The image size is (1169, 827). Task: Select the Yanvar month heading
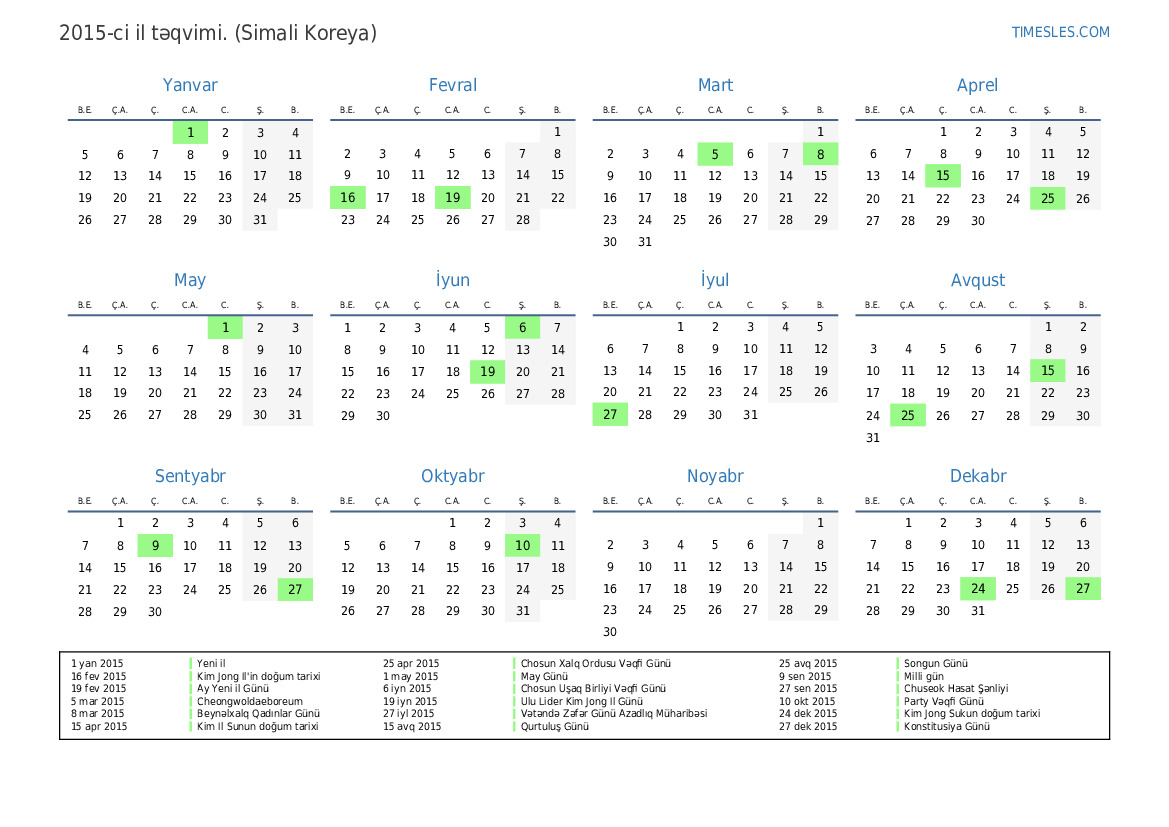190,85
